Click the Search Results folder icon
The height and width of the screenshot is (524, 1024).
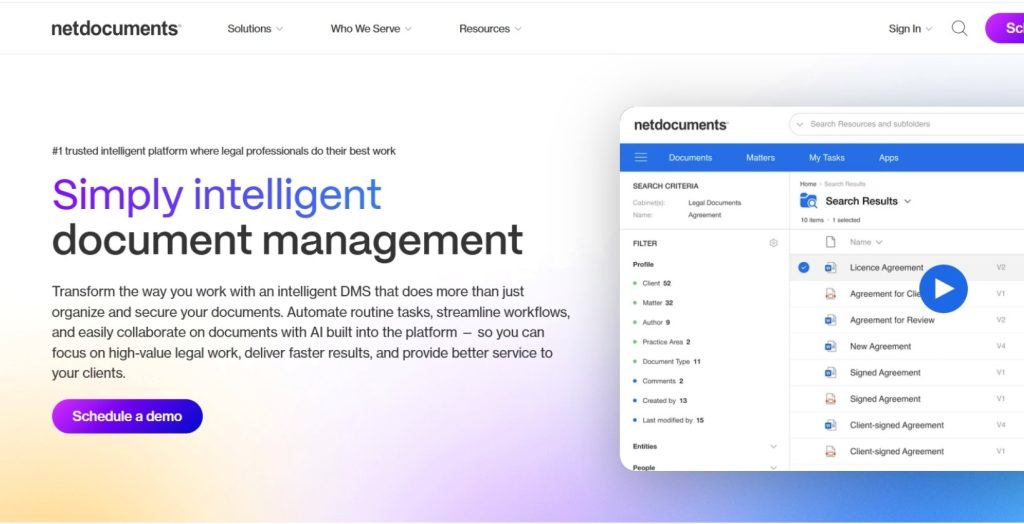point(808,201)
